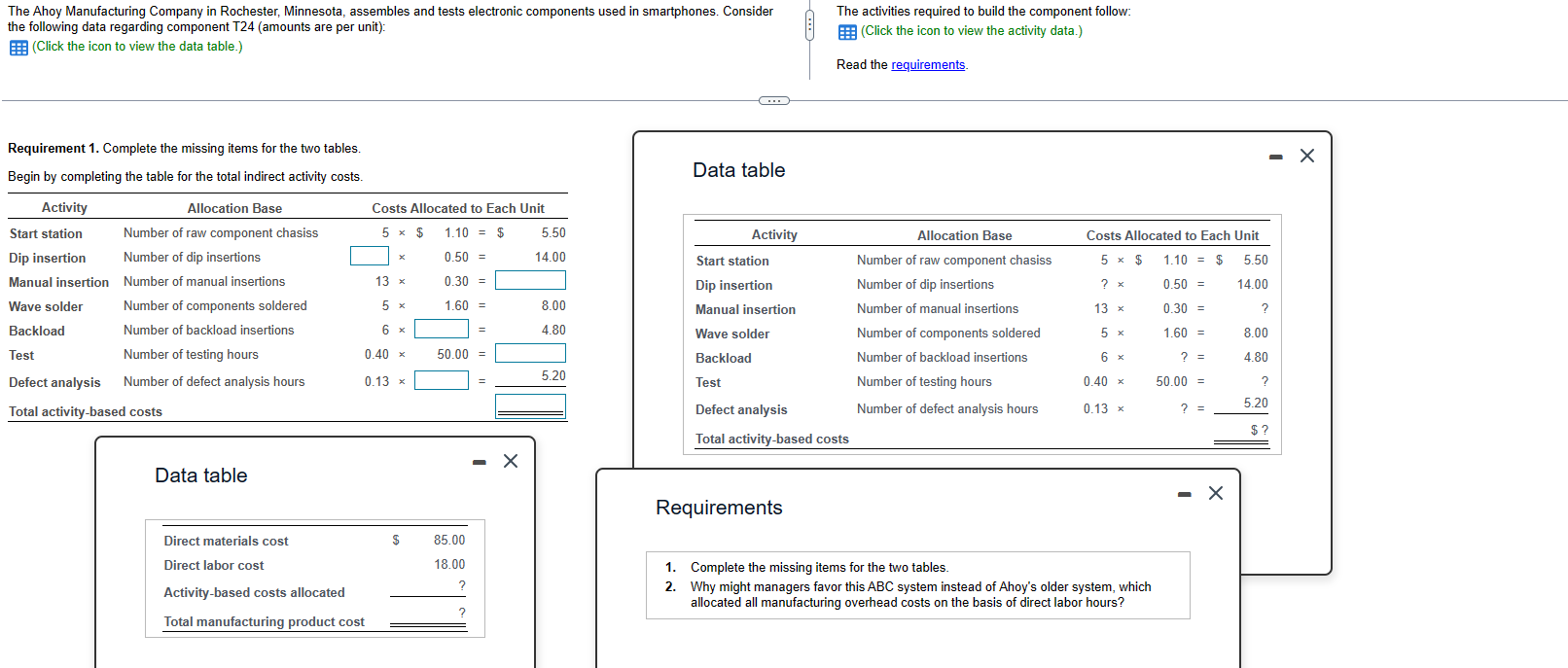Close the Requirements dialog
This screenshot has width=1568, height=668.
tap(1216, 493)
